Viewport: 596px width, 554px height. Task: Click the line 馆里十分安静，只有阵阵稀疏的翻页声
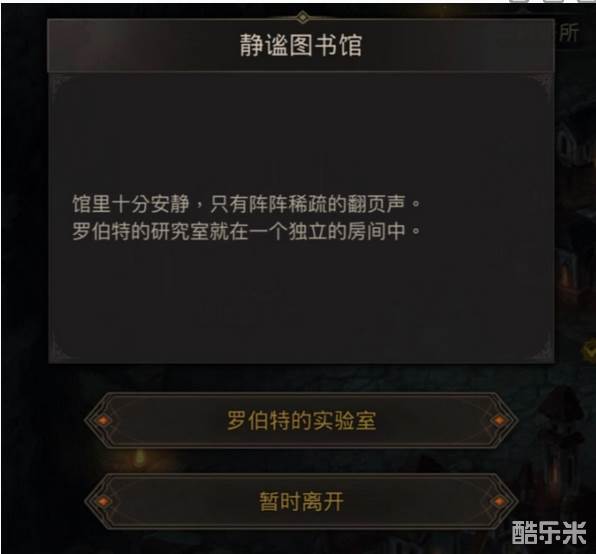(x=246, y=204)
